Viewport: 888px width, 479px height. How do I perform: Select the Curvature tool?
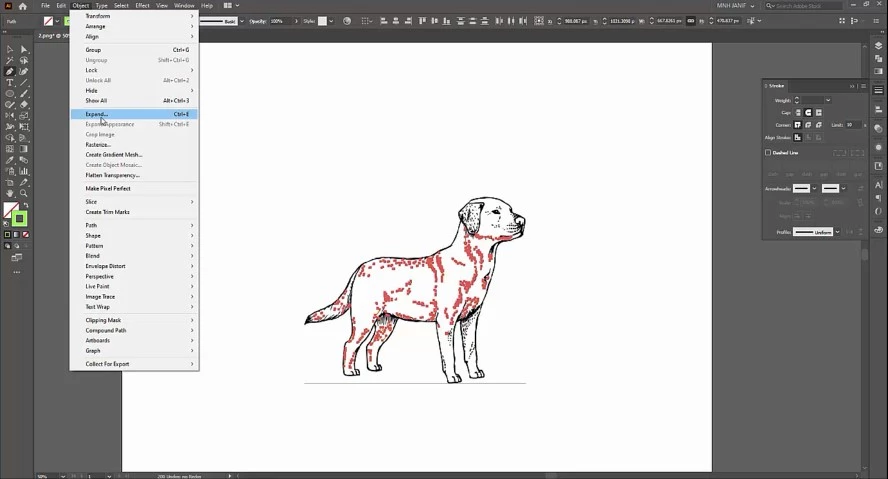pyautogui.click(x=24, y=72)
